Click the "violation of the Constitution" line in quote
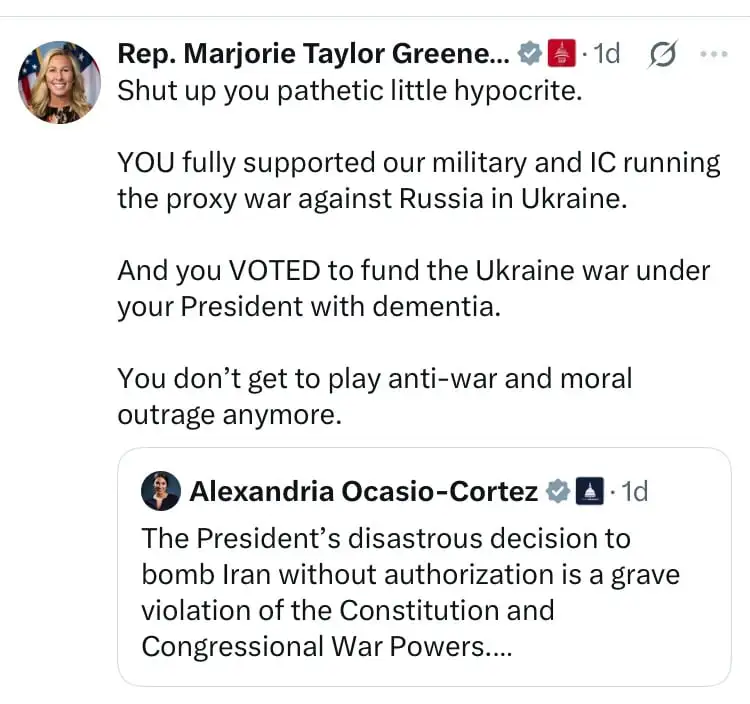 (x=347, y=610)
